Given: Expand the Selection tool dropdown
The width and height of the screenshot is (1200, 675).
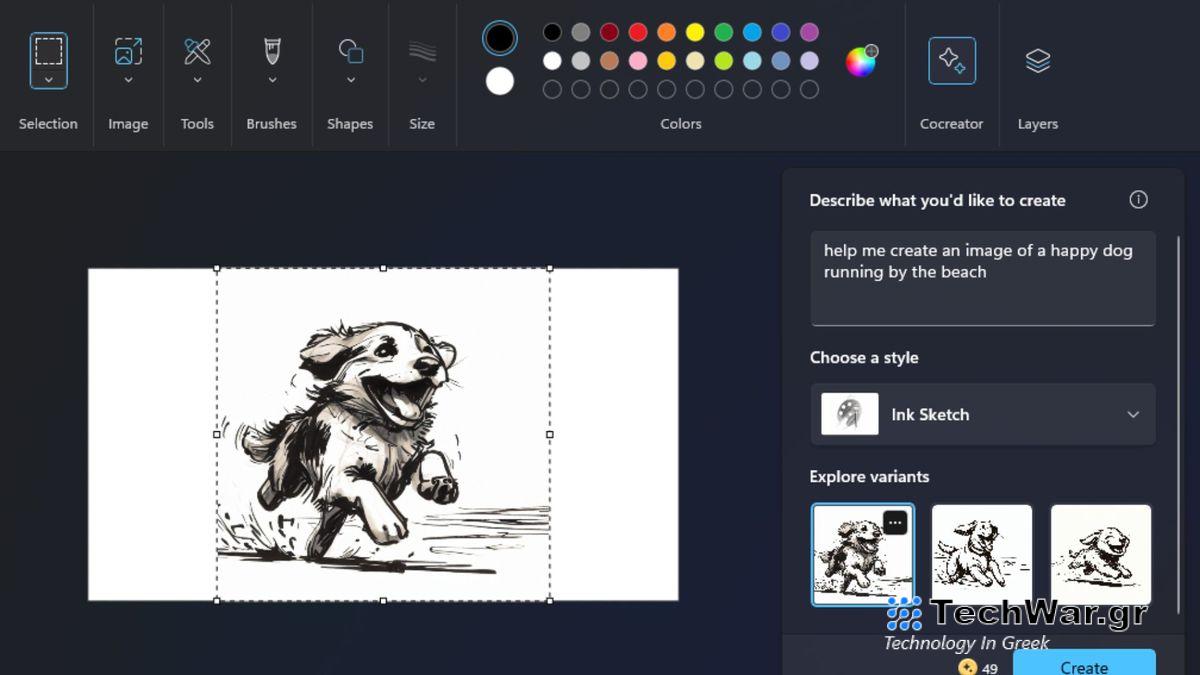Looking at the screenshot, I should pyautogui.click(x=47, y=79).
